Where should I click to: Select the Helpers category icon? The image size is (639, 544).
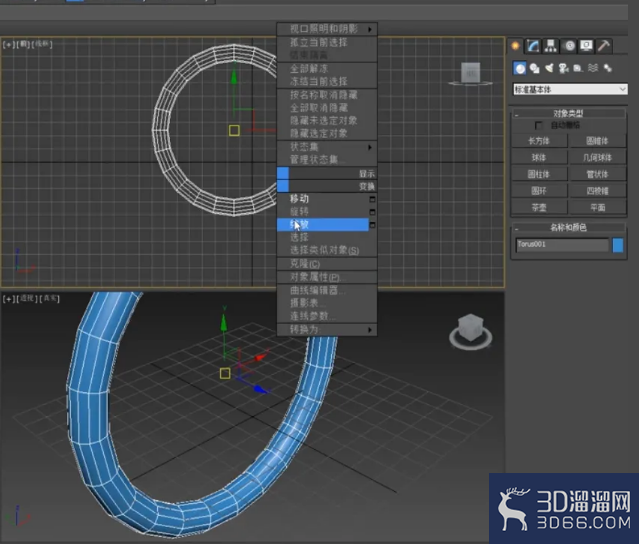click(578, 68)
